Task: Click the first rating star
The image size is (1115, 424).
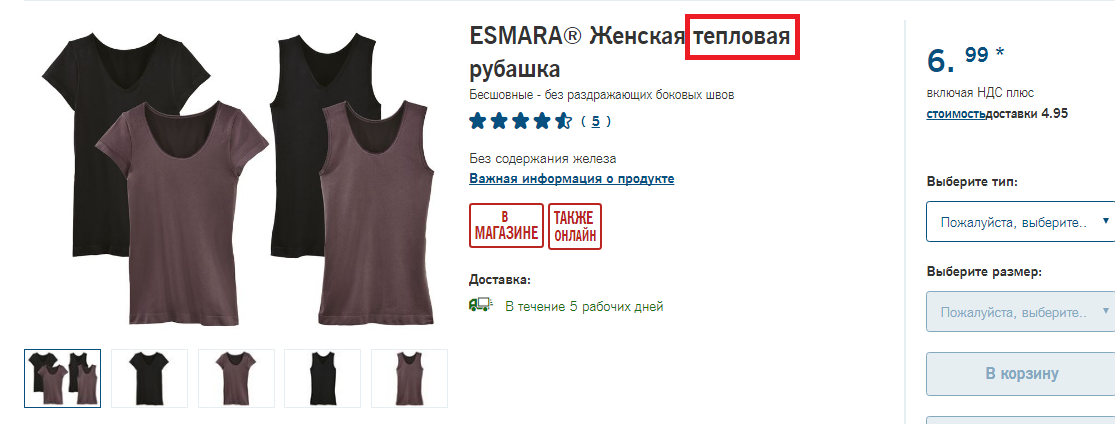Action: (x=477, y=121)
